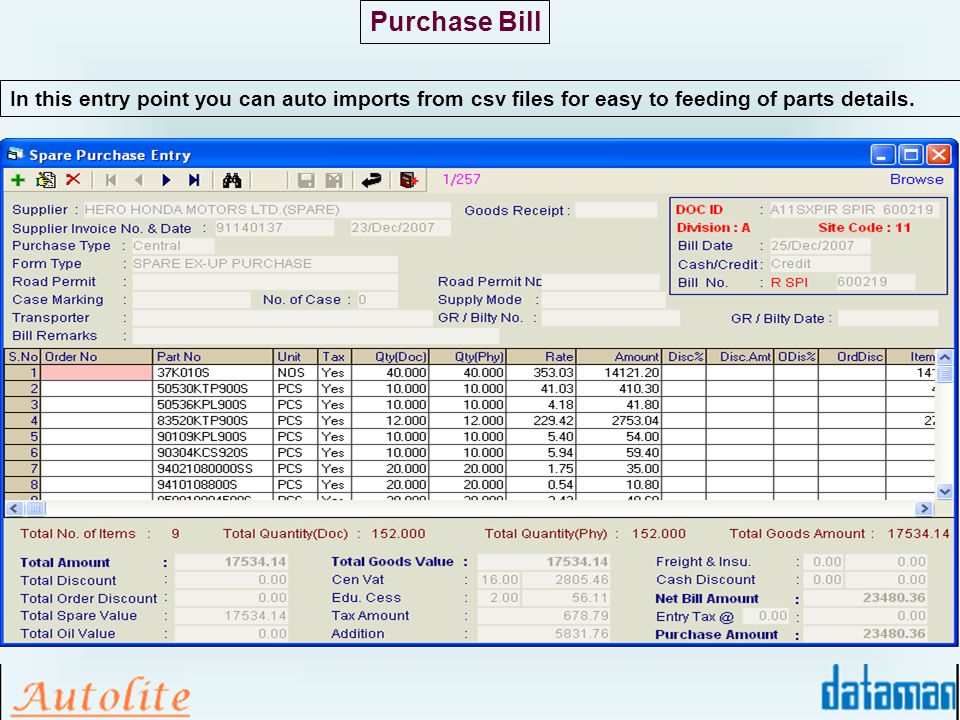Click the Qty(Doc) column header
The image size is (960, 720).
click(389, 357)
